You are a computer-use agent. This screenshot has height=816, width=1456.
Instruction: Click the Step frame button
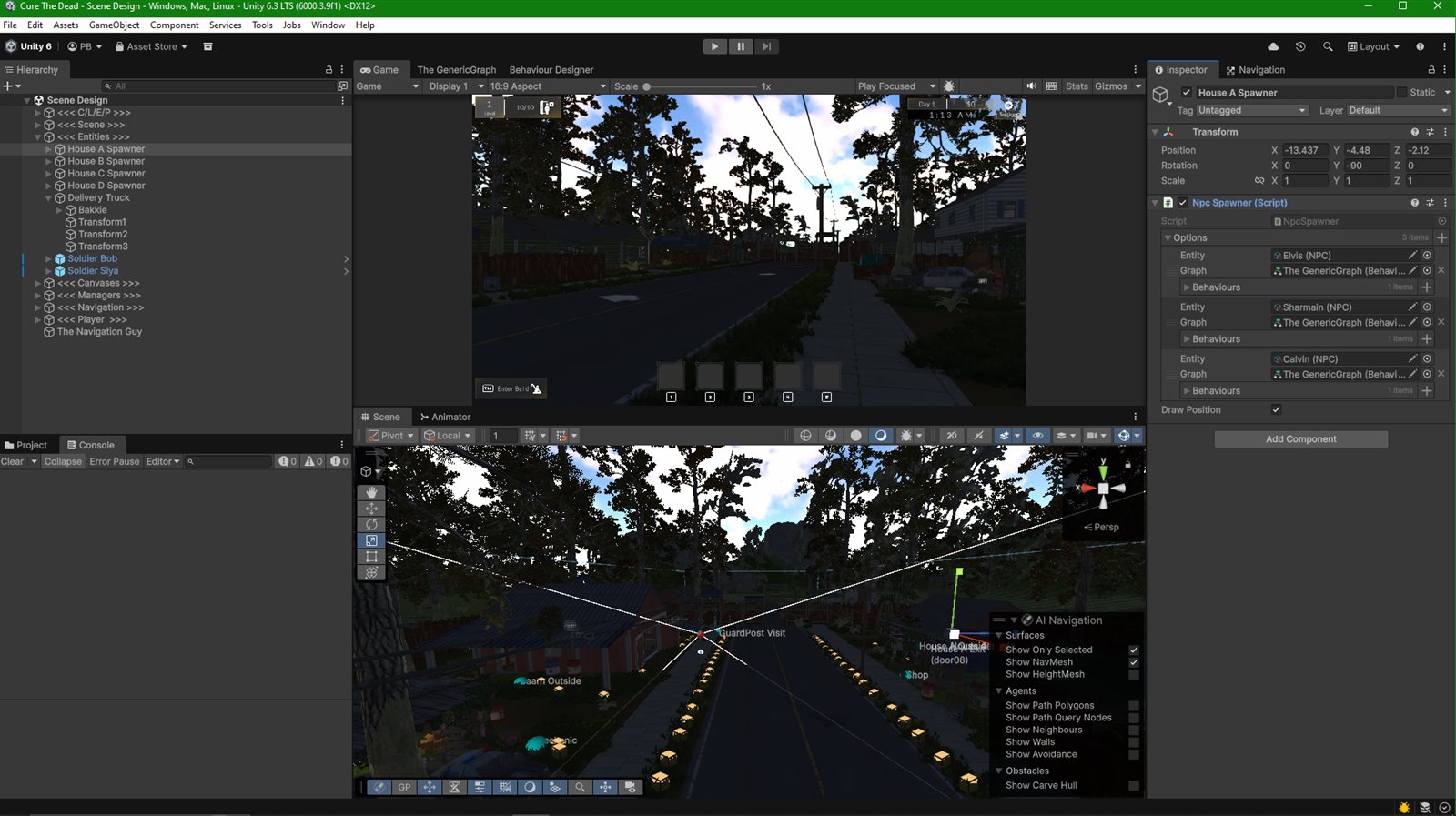pyautogui.click(x=766, y=46)
